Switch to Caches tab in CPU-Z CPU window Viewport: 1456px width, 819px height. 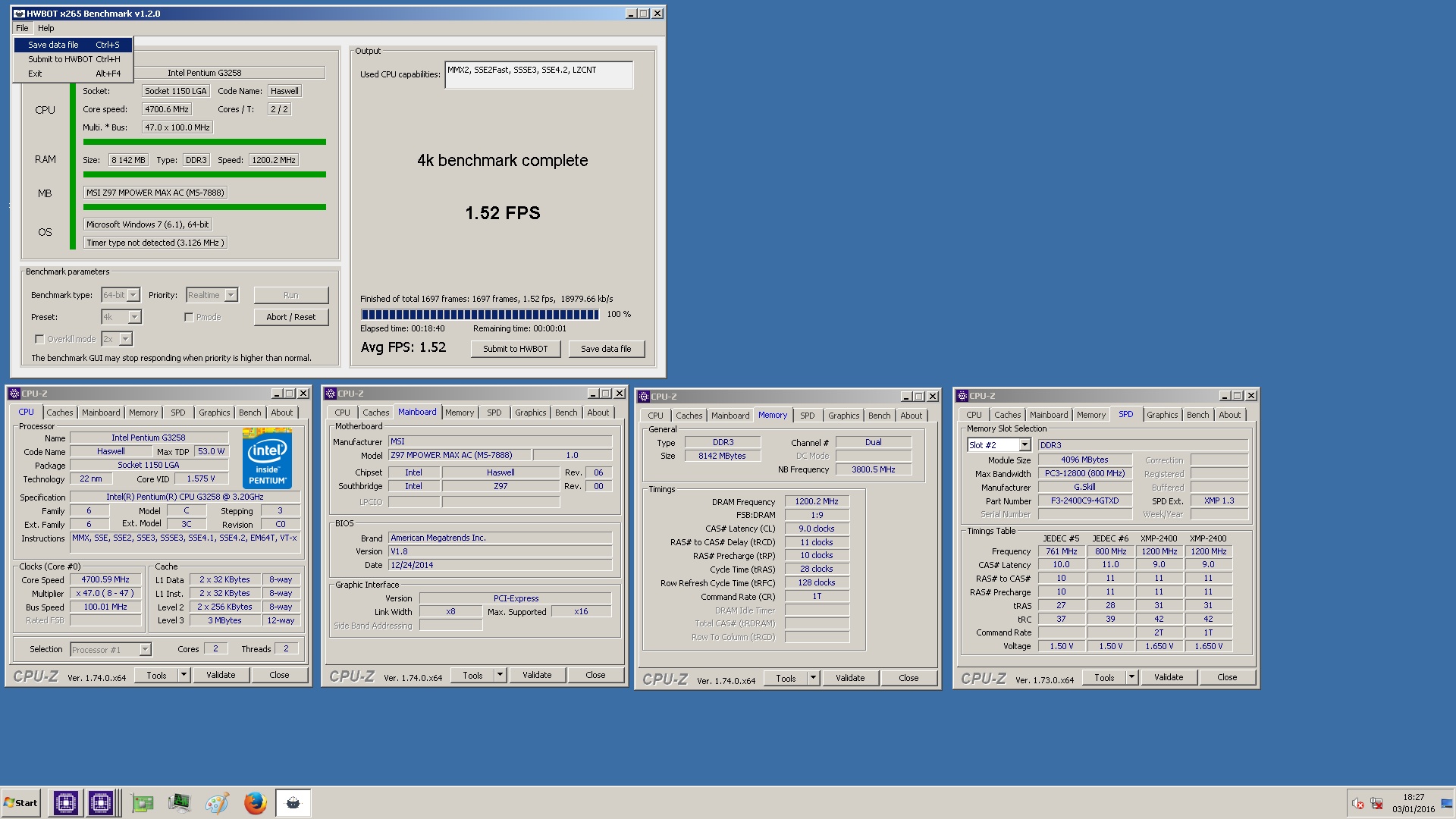(x=60, y=413)
